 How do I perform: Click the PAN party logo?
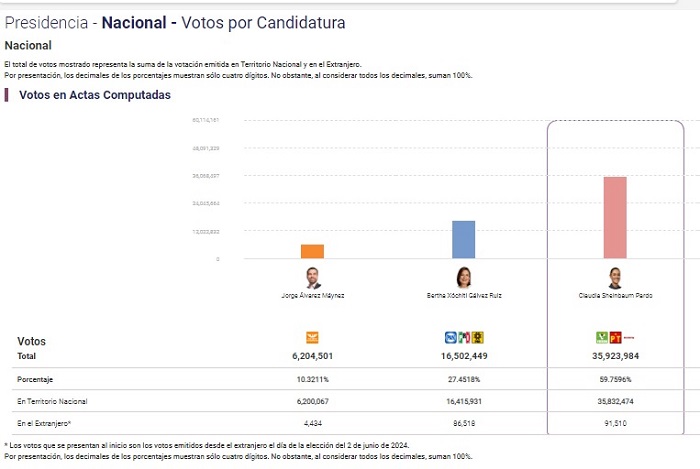[x=450, y=337]
